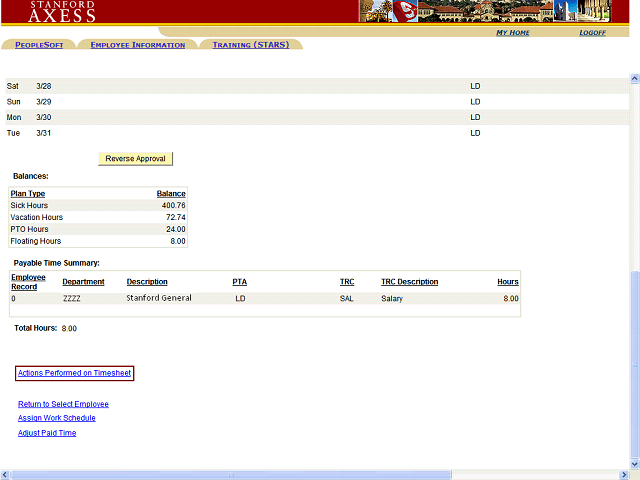Open the PeopleSoft tab
Image resolution: width=640 pixels, height=480 pixels.
(x=40, y=45)
